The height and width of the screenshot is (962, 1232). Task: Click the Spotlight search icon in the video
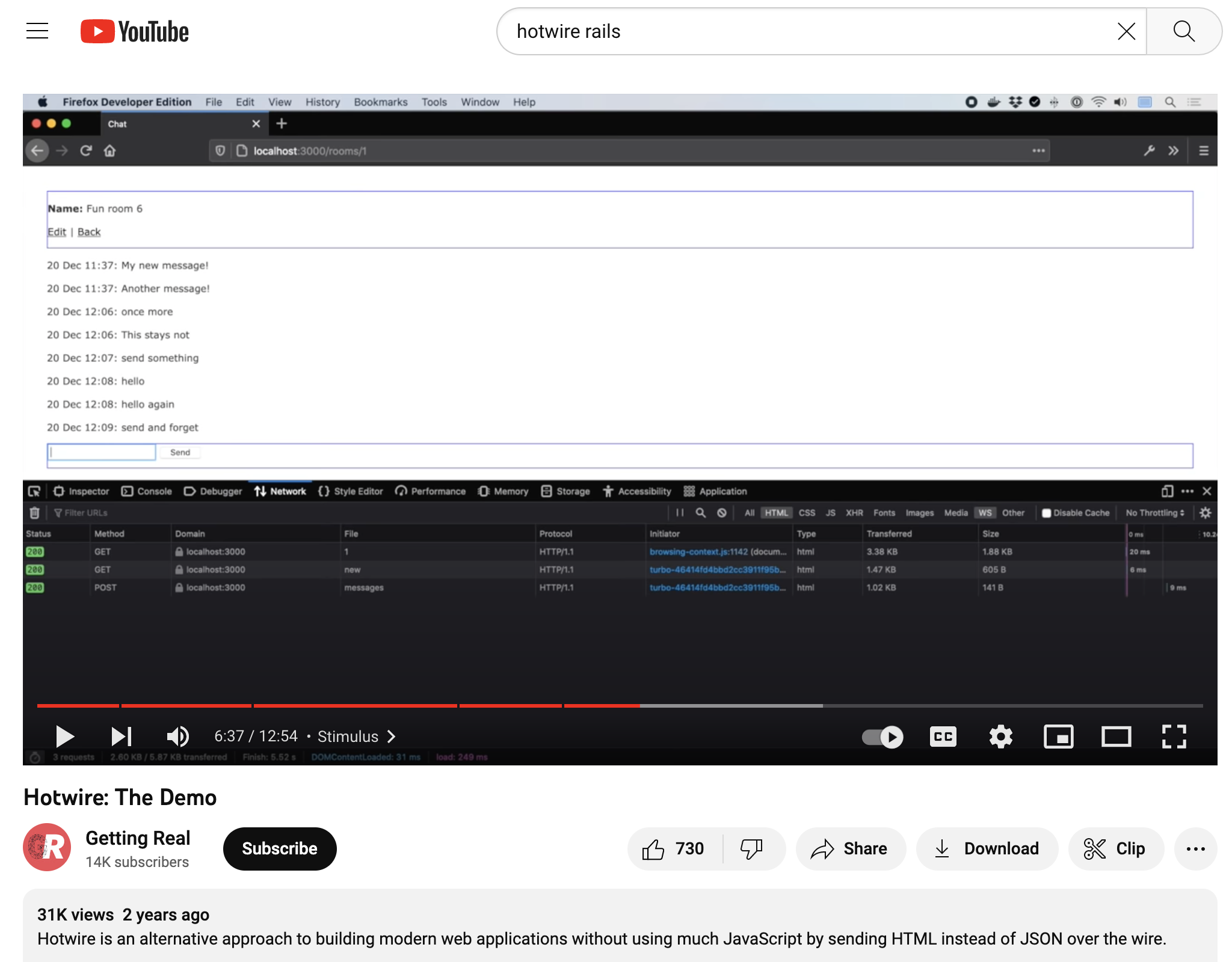pos(1170,102)
